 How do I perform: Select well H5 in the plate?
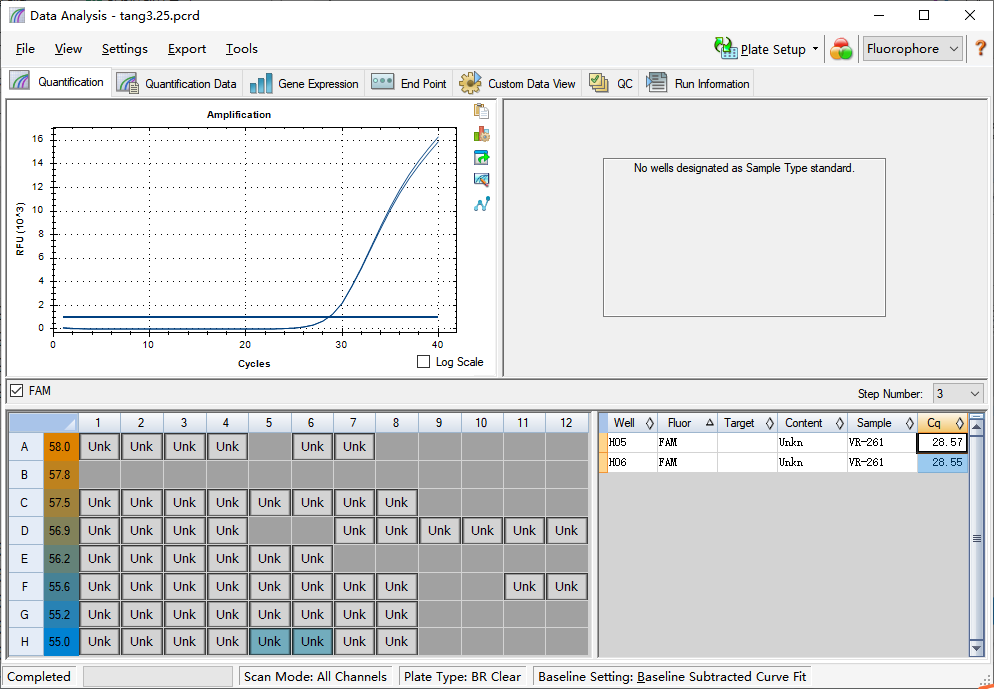tap(269, 641)
